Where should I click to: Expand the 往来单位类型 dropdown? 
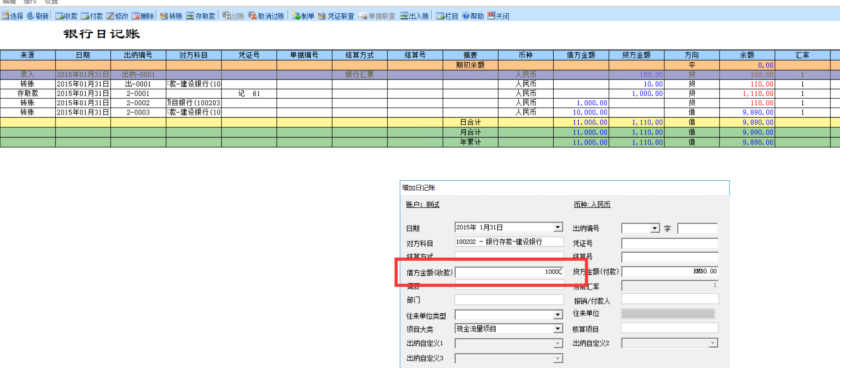[x=558, y=314]
